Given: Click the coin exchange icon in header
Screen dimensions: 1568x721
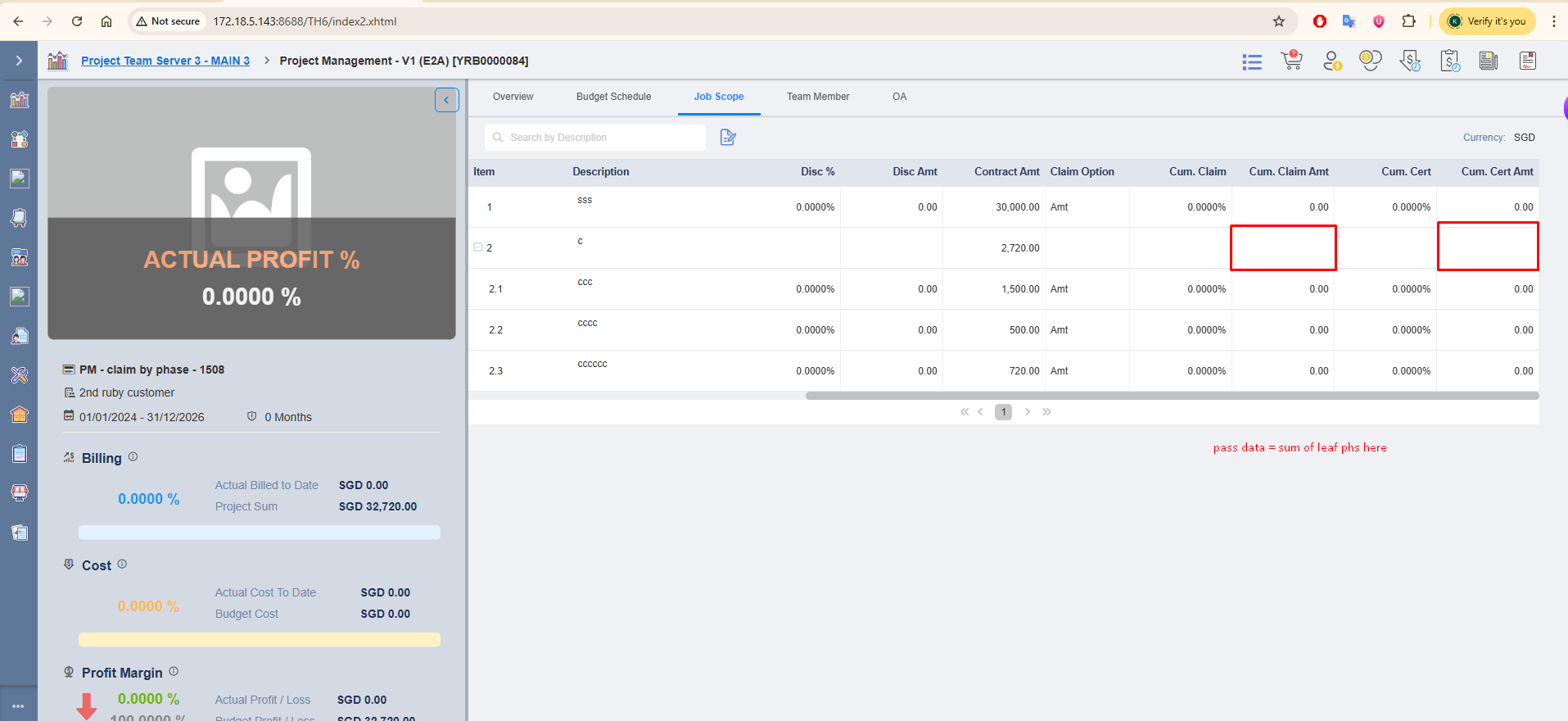Looking at the screenshot, I should tap(1371, 61).
